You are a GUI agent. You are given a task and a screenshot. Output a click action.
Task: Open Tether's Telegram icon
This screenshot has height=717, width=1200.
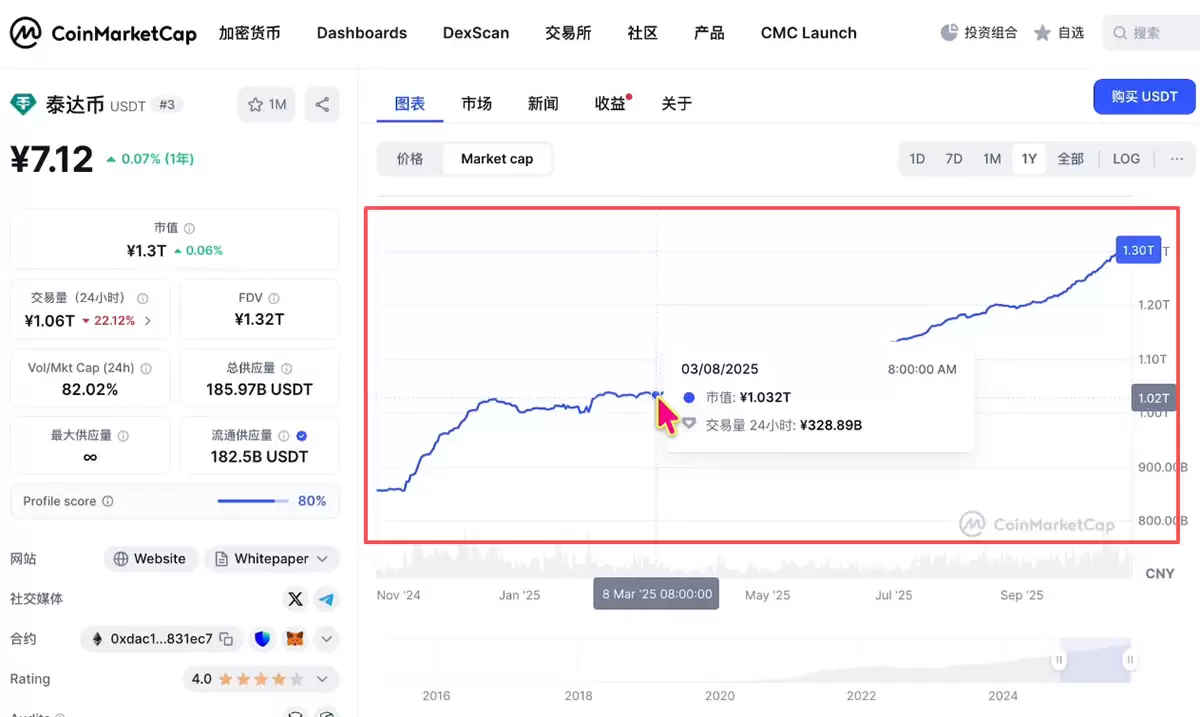click(324, 599)
